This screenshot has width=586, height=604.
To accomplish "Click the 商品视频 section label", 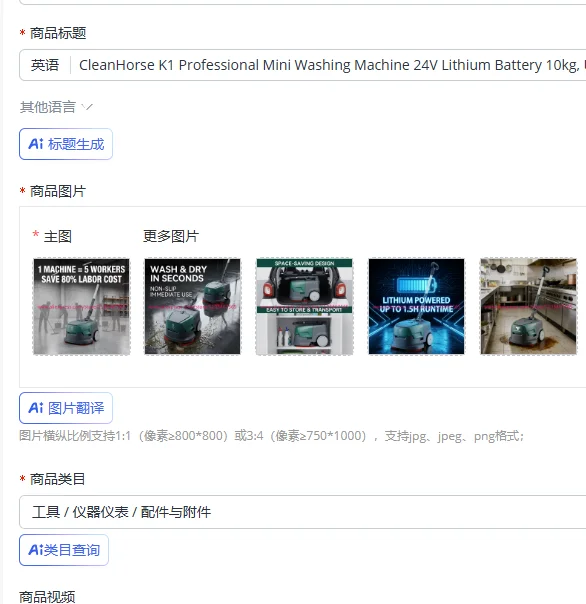I will (x=47, y=597).
